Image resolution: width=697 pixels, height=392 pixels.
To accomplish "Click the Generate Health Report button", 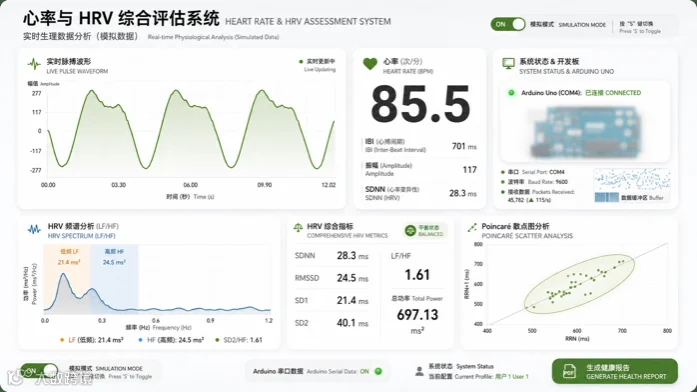I will coord(614,372).
